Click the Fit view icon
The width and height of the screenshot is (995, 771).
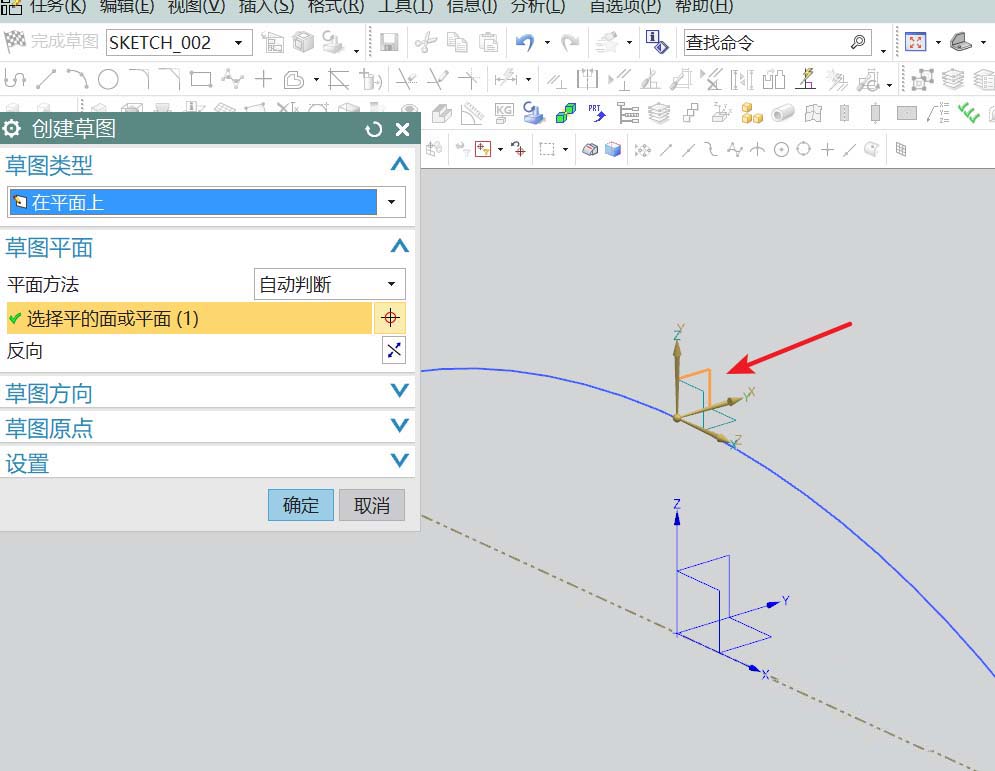click(916, 42)
